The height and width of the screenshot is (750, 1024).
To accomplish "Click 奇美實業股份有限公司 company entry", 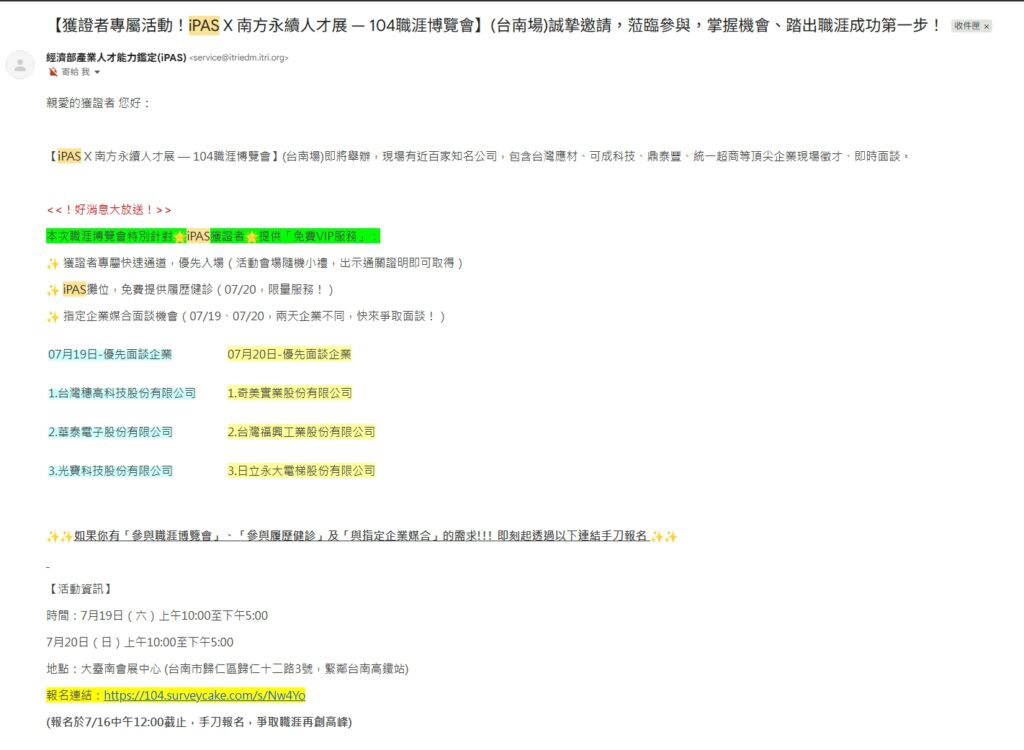I will click(289, 393).
